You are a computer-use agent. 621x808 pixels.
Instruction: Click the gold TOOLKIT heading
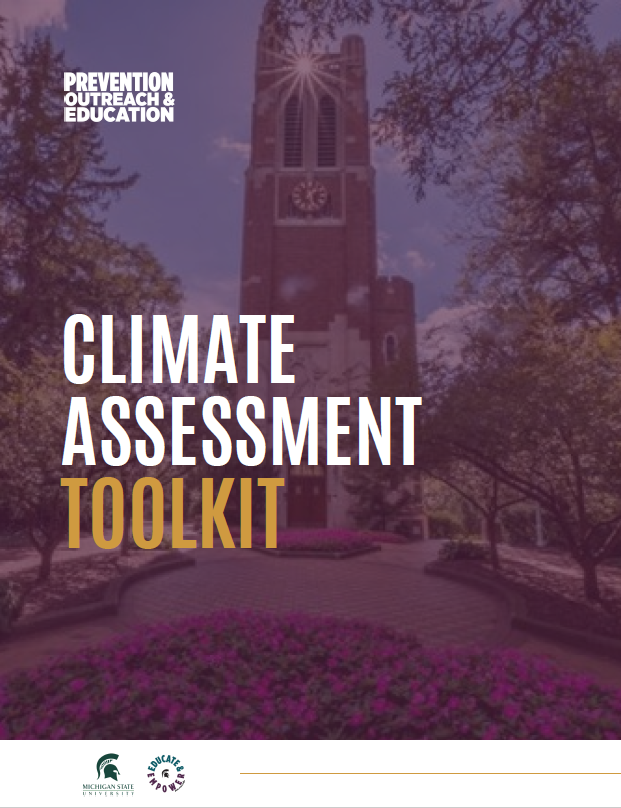click(173, 512)
